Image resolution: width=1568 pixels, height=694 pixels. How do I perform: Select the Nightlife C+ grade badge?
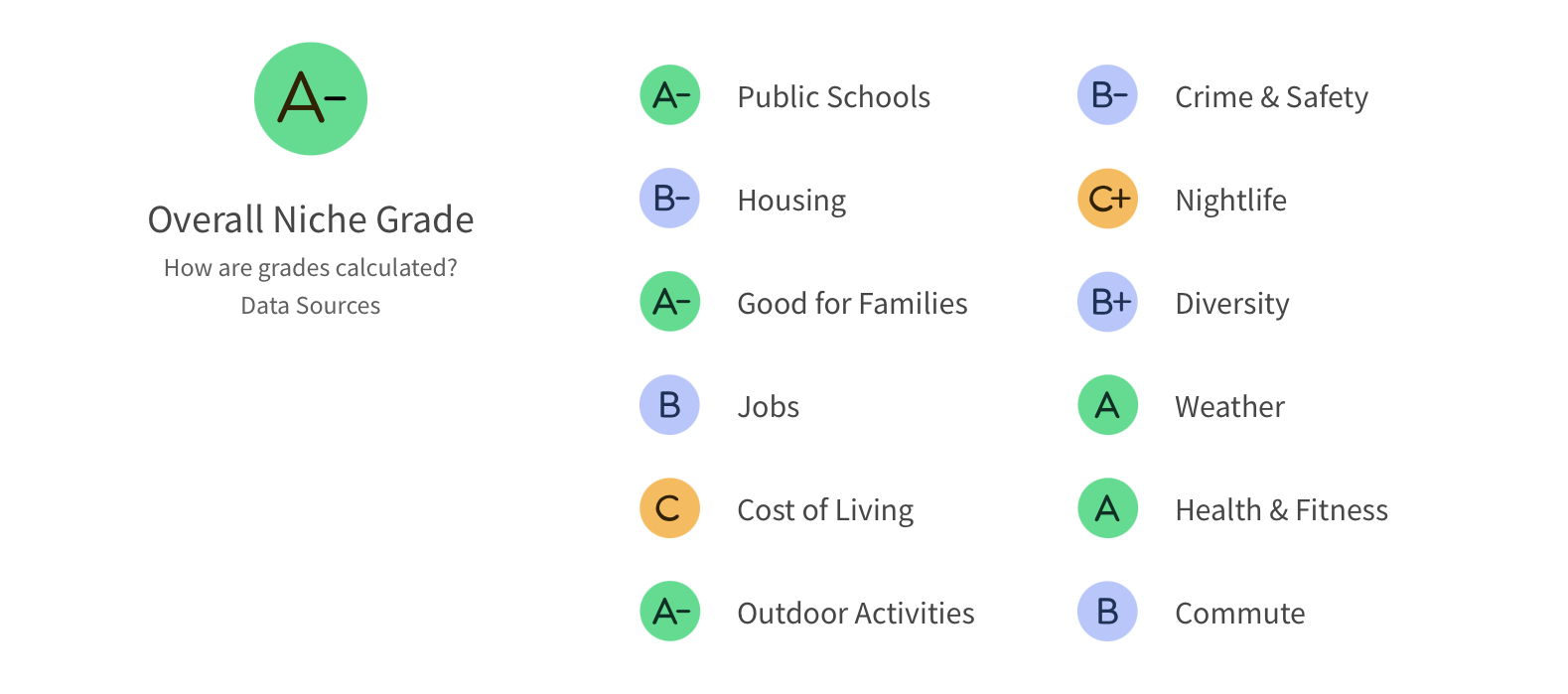pos(1107,199)
